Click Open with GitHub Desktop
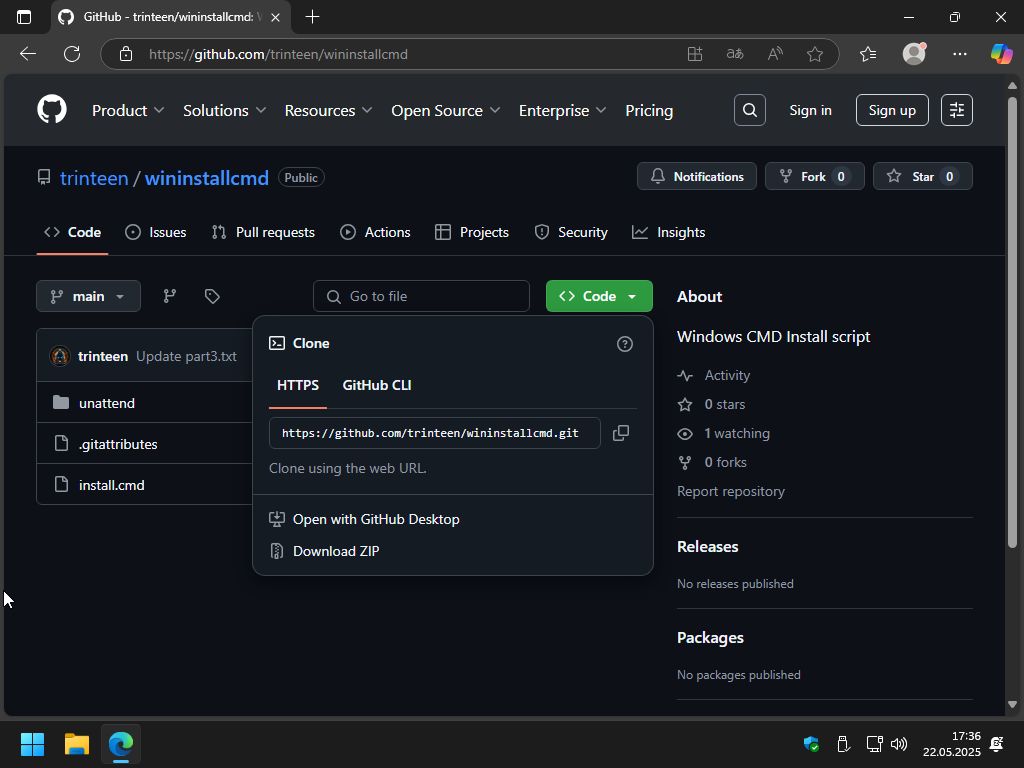The height and width of the screenshot is (768, 1024). tap(375, 519)
